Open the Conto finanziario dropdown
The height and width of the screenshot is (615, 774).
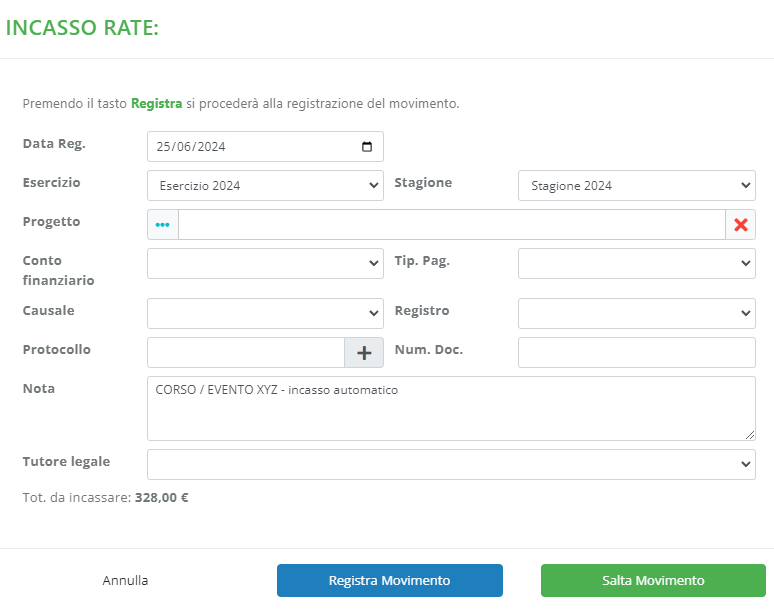click(265, 264)
